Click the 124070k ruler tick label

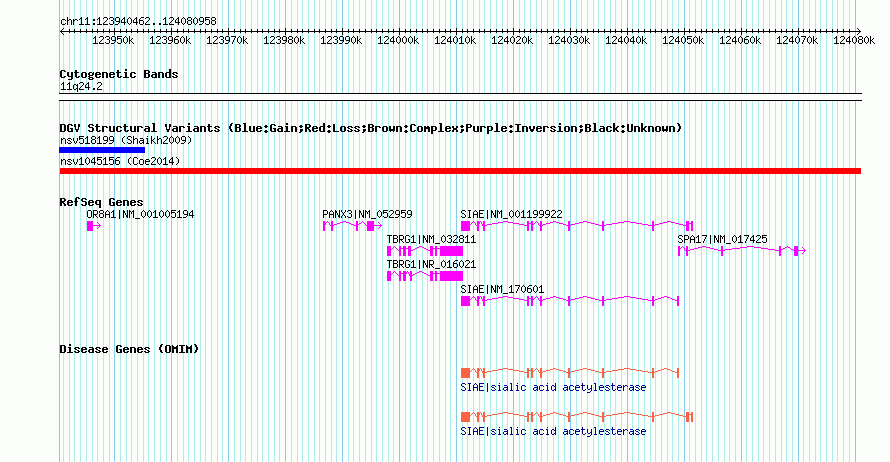coord(797,41)
